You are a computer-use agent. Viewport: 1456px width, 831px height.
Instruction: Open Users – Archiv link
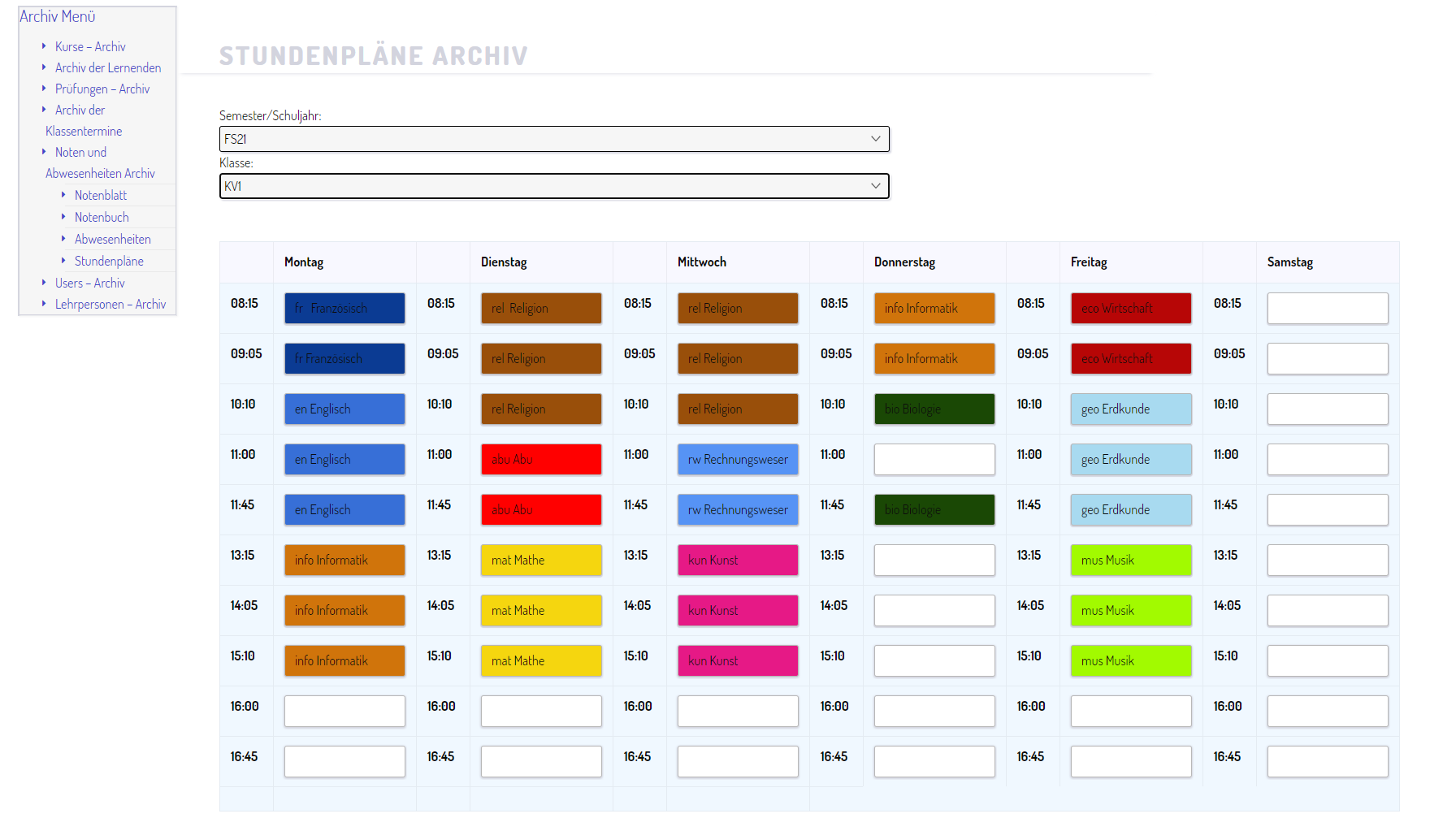click(x=89, y=283)
